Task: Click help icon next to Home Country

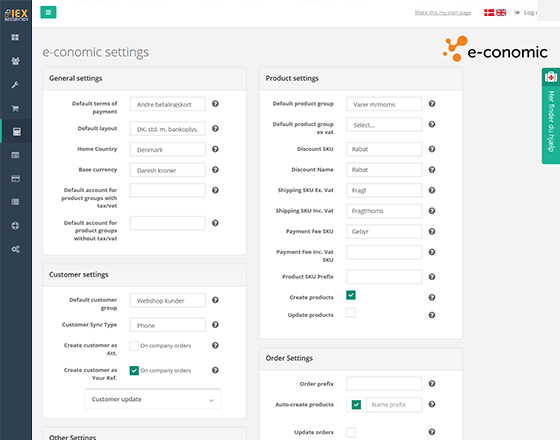Action: tap(215, 149)
